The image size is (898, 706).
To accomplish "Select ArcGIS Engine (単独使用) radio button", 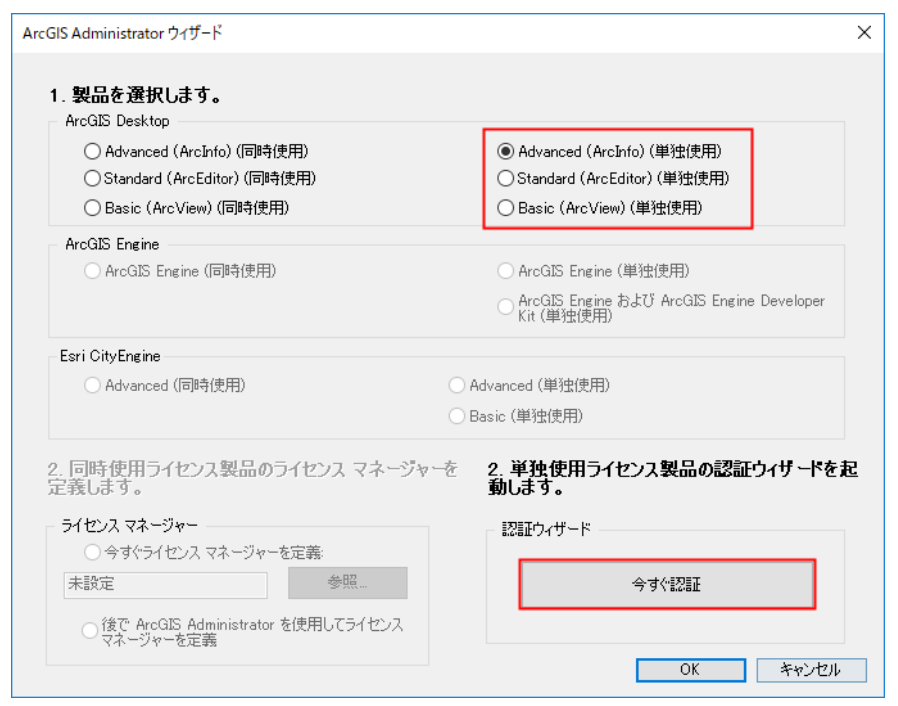I will [x=505, y=271].
